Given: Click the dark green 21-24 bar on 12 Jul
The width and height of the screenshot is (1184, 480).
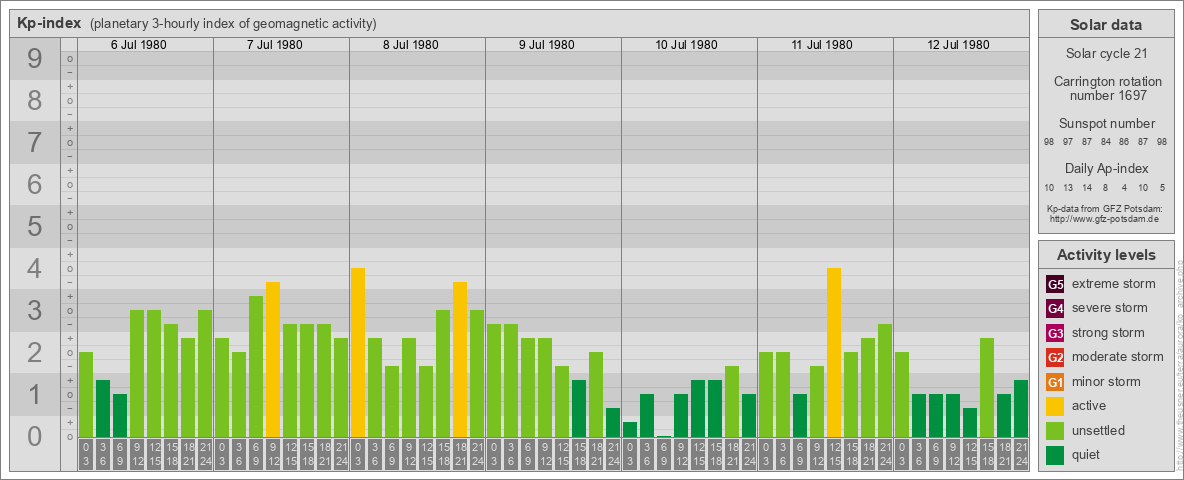Looking at the screenshot, I should click(1021, 408).
